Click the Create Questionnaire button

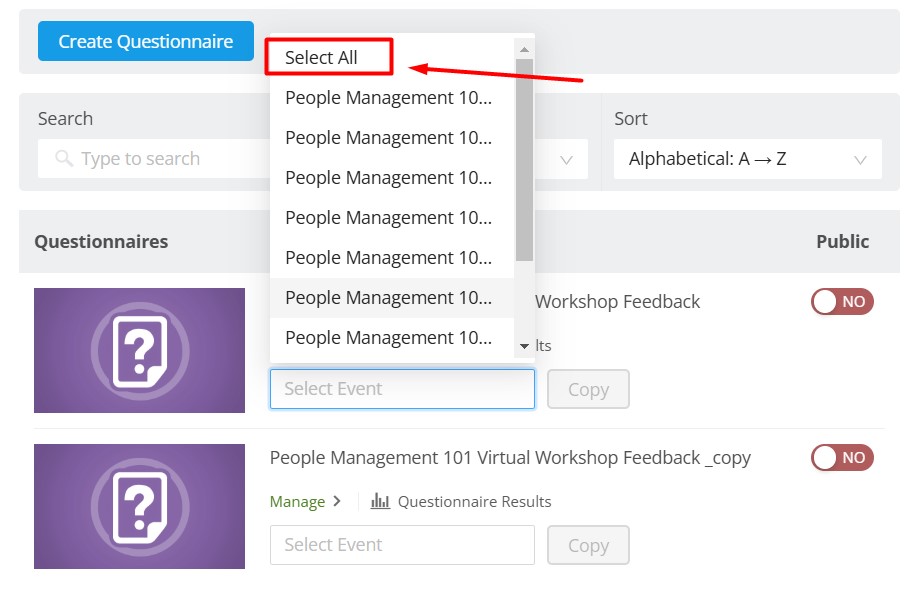point(146,41)
